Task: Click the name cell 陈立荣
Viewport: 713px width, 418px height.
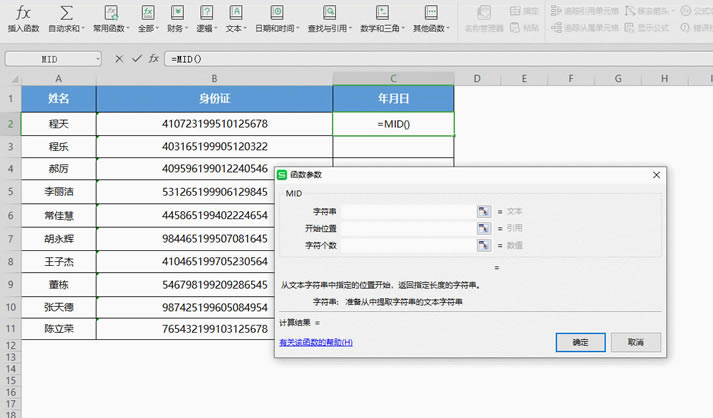Action: point(59,328)
